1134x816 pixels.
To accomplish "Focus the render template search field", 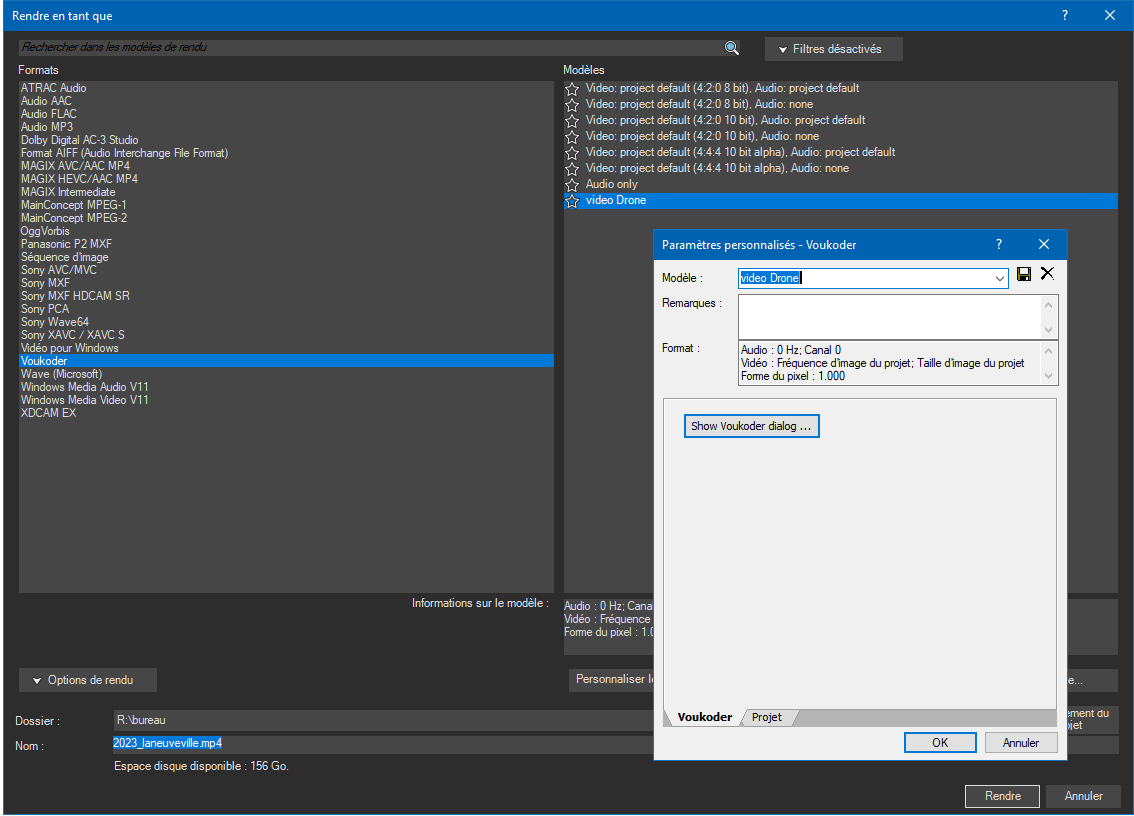I will [x=371, y=47].
